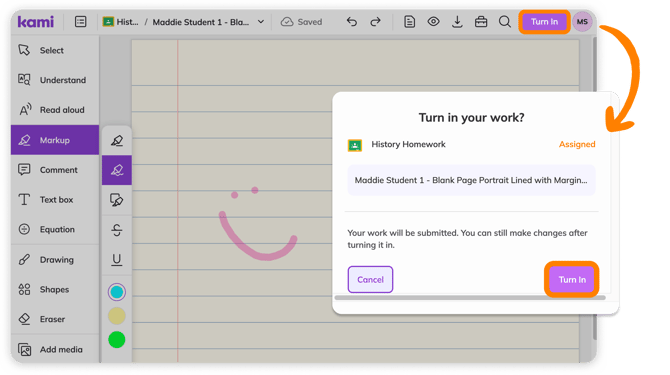Cancel the turn in dialog
The image size is (670, 375).
(370, 280)
